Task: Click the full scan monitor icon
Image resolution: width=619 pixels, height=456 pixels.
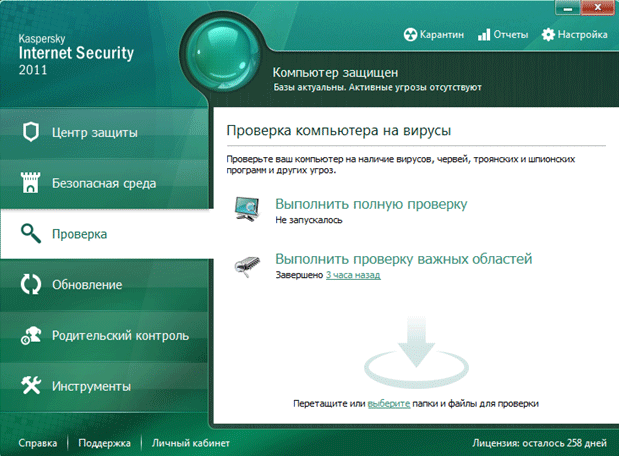Action: (x=247, y=209)
